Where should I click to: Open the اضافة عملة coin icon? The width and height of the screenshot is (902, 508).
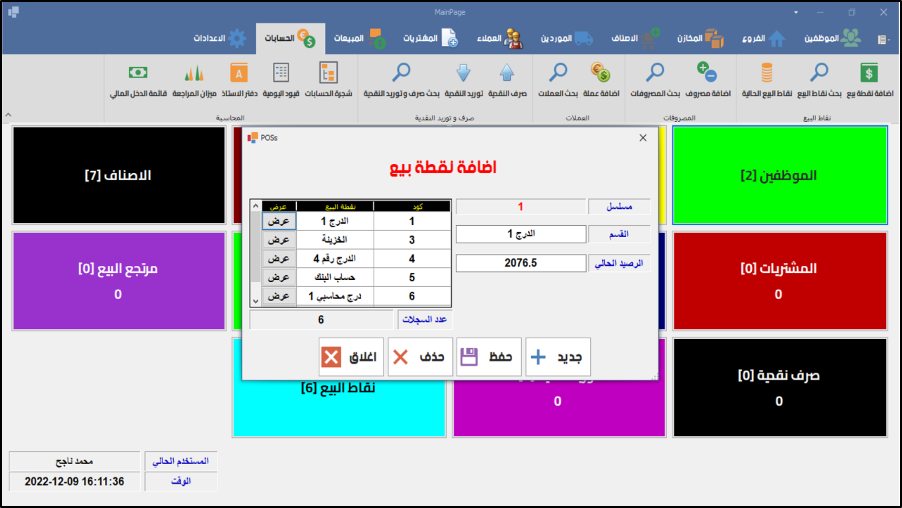(601, 73)
